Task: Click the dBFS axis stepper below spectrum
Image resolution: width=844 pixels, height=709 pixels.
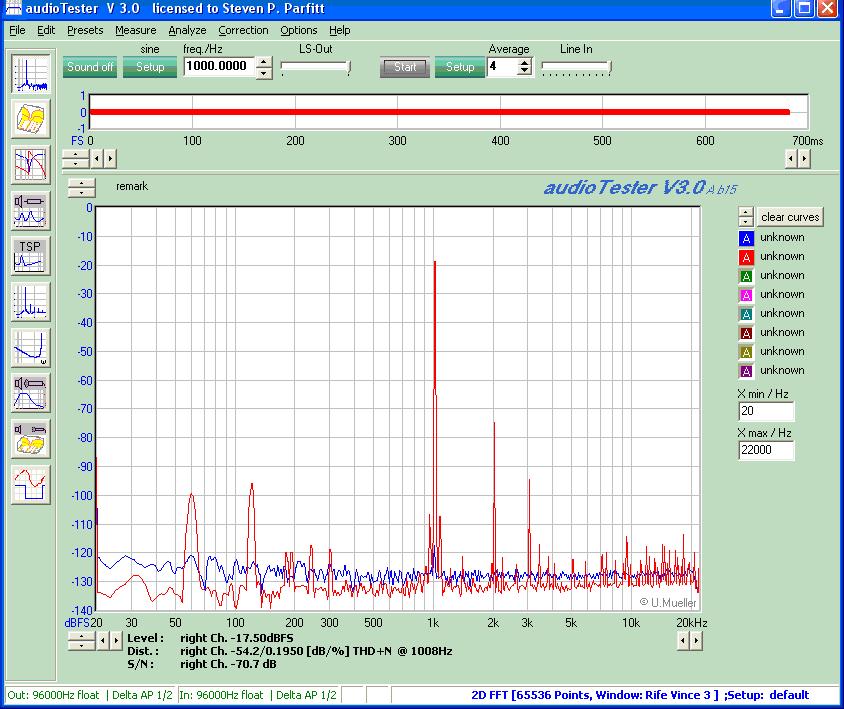Action: [x=81, y=641]
